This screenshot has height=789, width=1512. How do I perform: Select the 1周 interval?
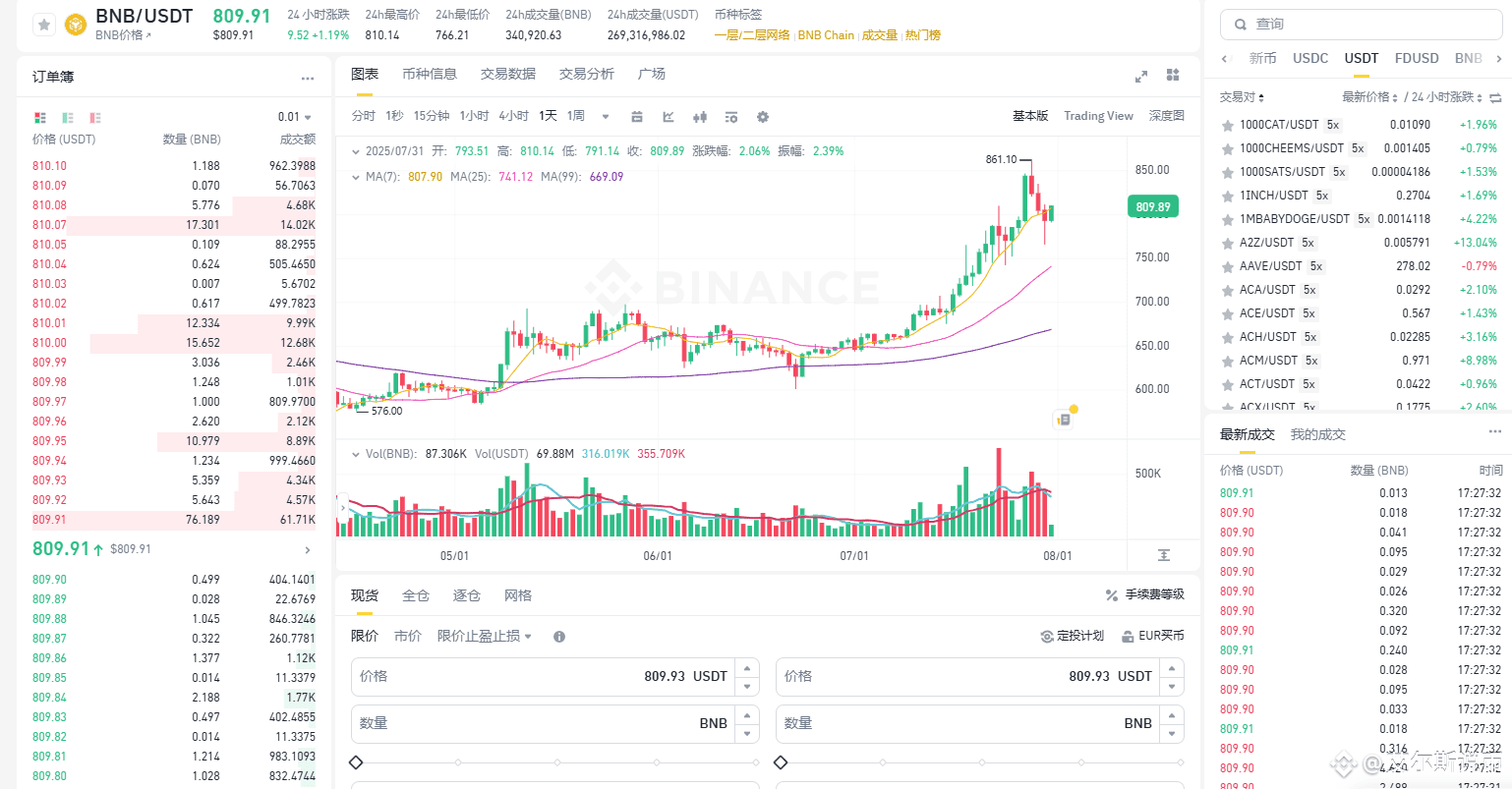(x=576, y=116)
